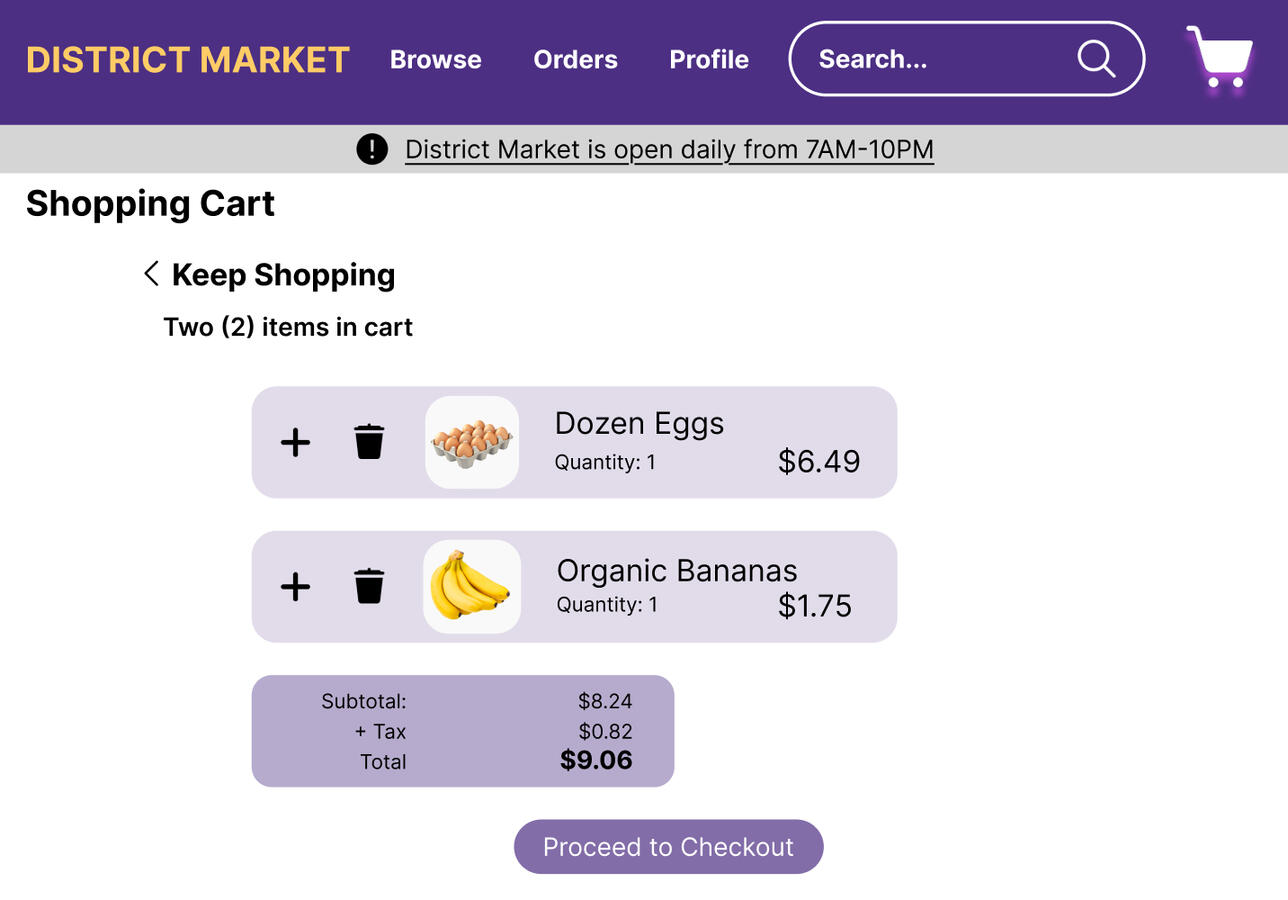Click the search magnifier icon
The width and height of the screenshot is (1288, 900).
pos(1096,59)
